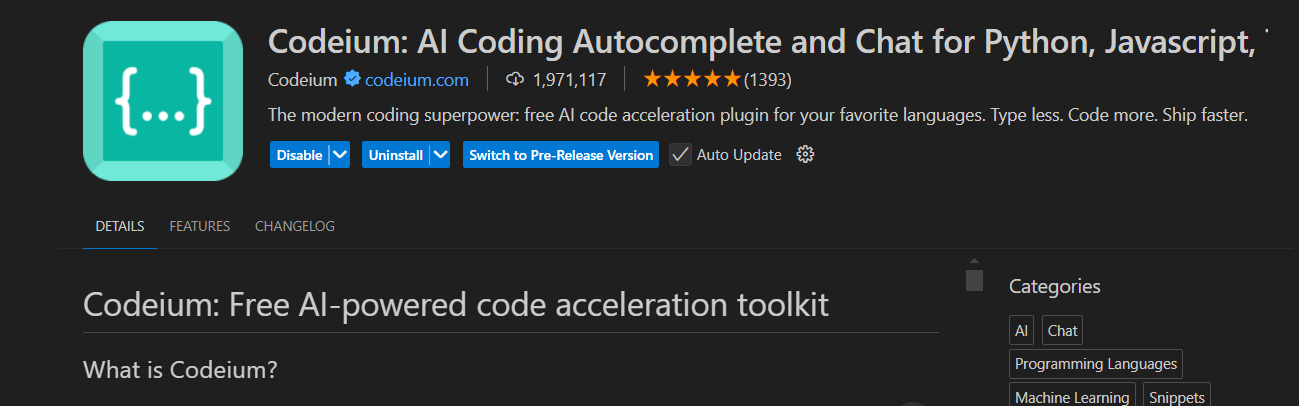Click the Codeium extension logo icon
The image size is (1299, 406).
pyautogui.click(x=164, y=101)
